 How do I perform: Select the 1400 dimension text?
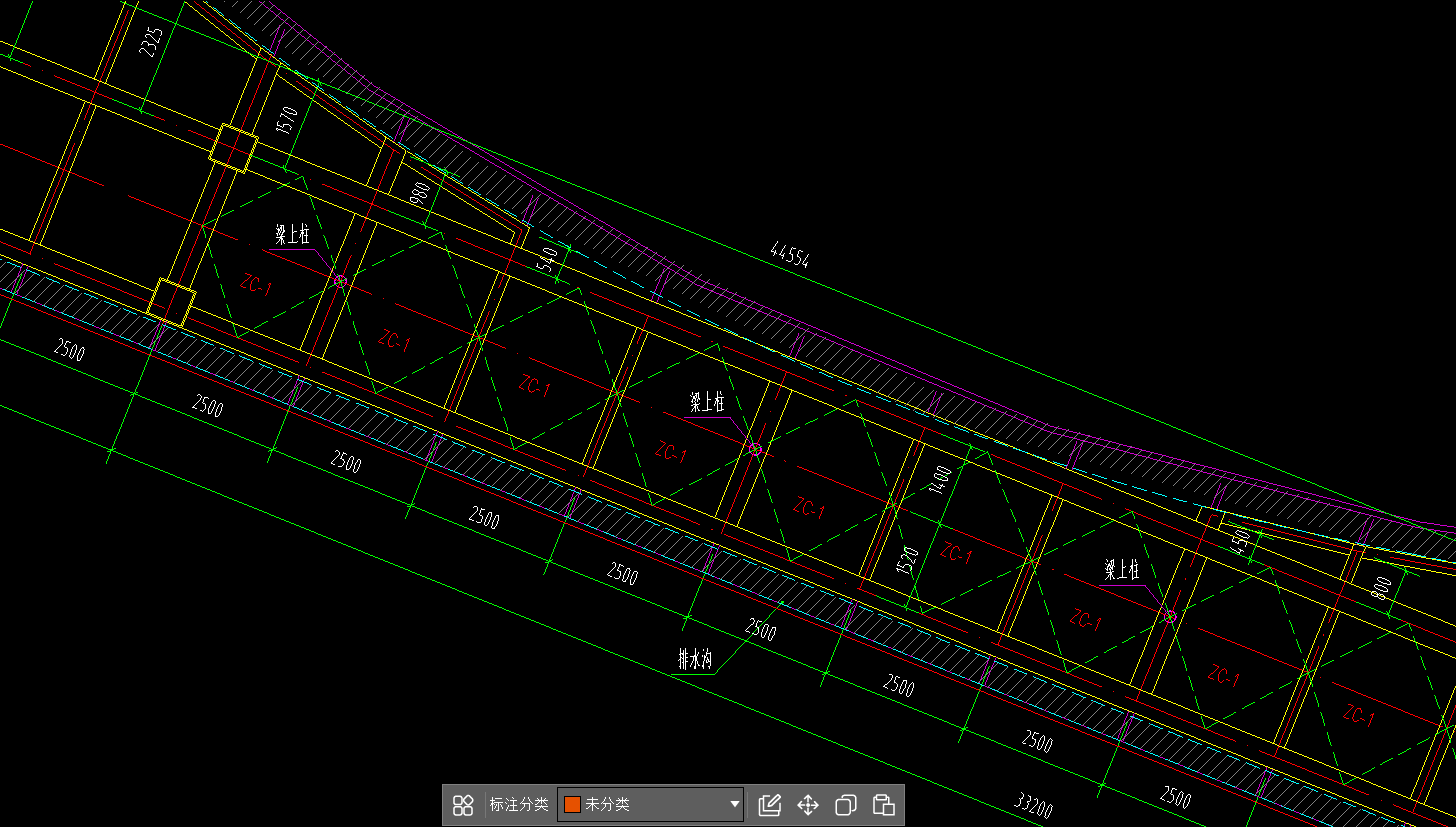click(939, 481)
